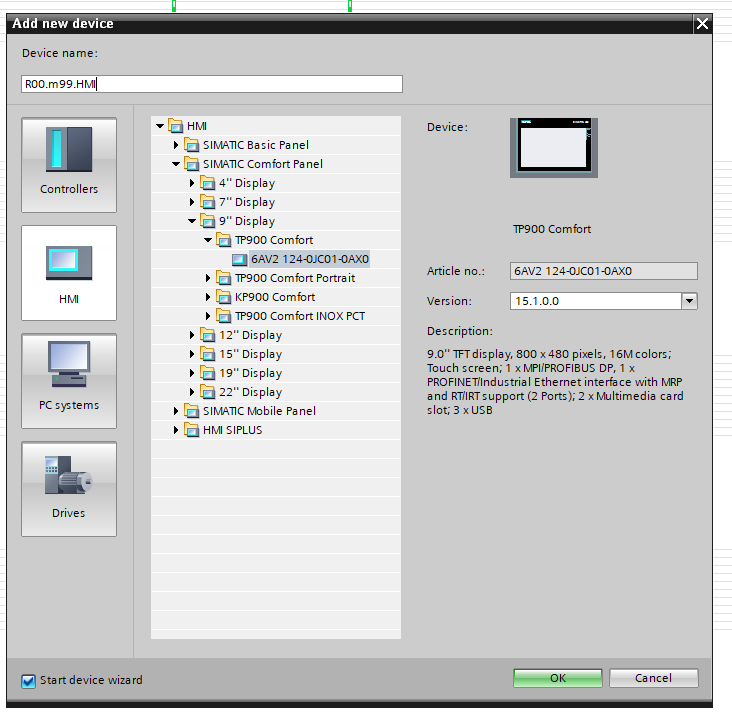Select the SIMATIC Basic Panel label
Image resolution: width=732 pixels, height=717 pixels.
tap(256, 145)
